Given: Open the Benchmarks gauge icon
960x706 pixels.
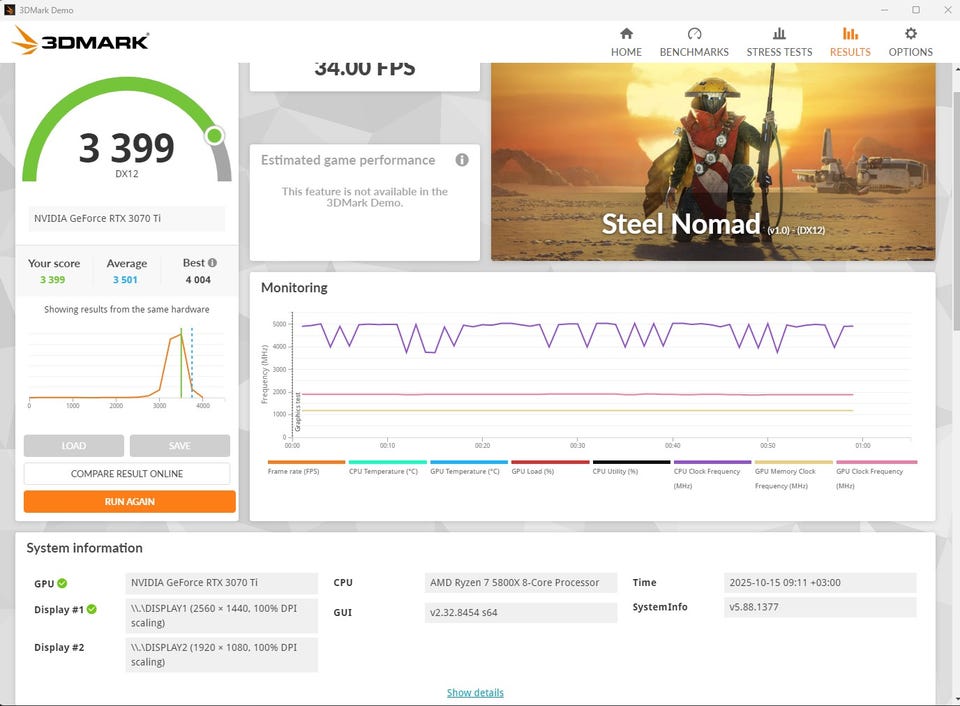Looking at the screenshot, I should pyautogui.click(x=694, y=33).
